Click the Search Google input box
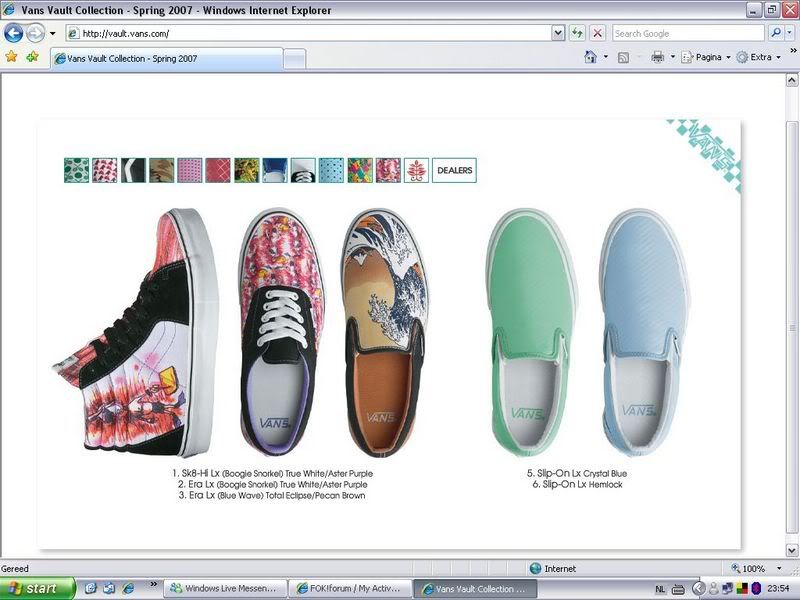The width and height of the screenshot is (800, 600). coord(688,34)
